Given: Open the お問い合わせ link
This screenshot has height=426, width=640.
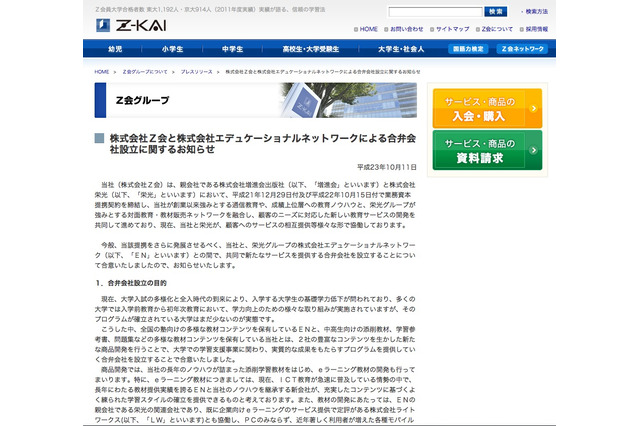Looking at the screenshot, I should coord(407,29).
